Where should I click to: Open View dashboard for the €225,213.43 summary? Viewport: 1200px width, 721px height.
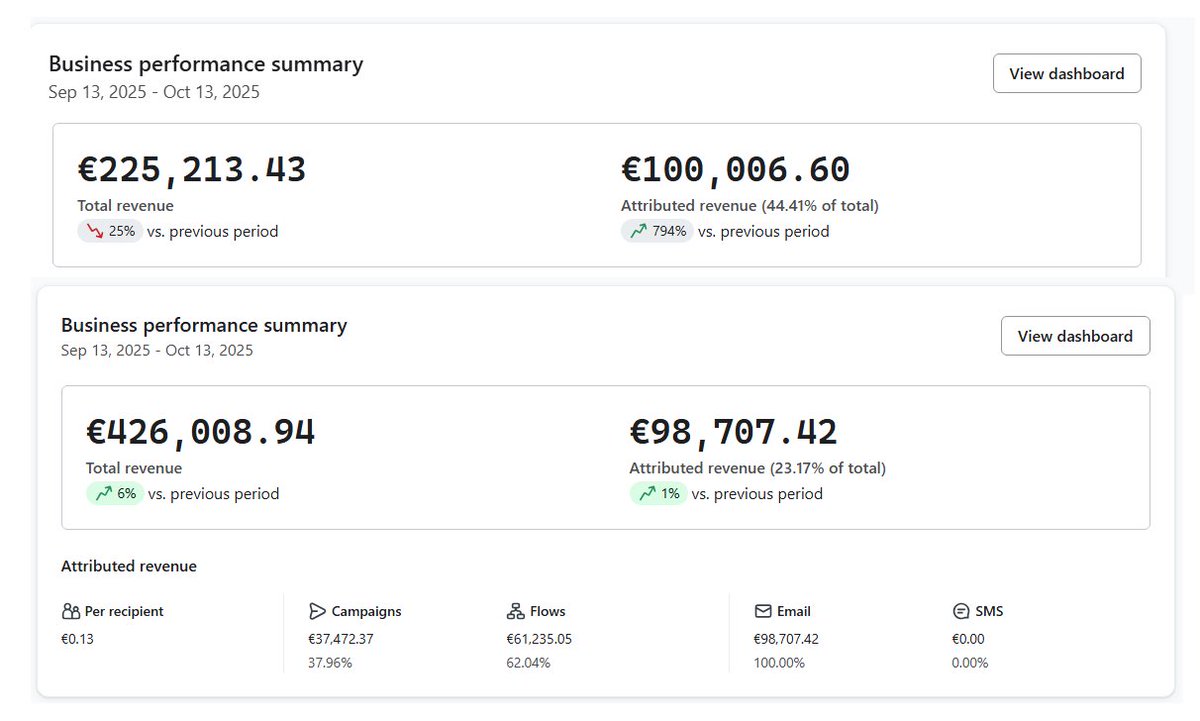pos(1066,73)
